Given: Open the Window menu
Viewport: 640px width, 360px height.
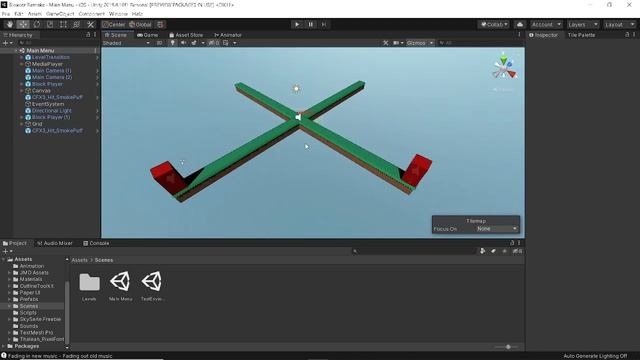Looking at the screenshot, I should click(x=118, y=14).
